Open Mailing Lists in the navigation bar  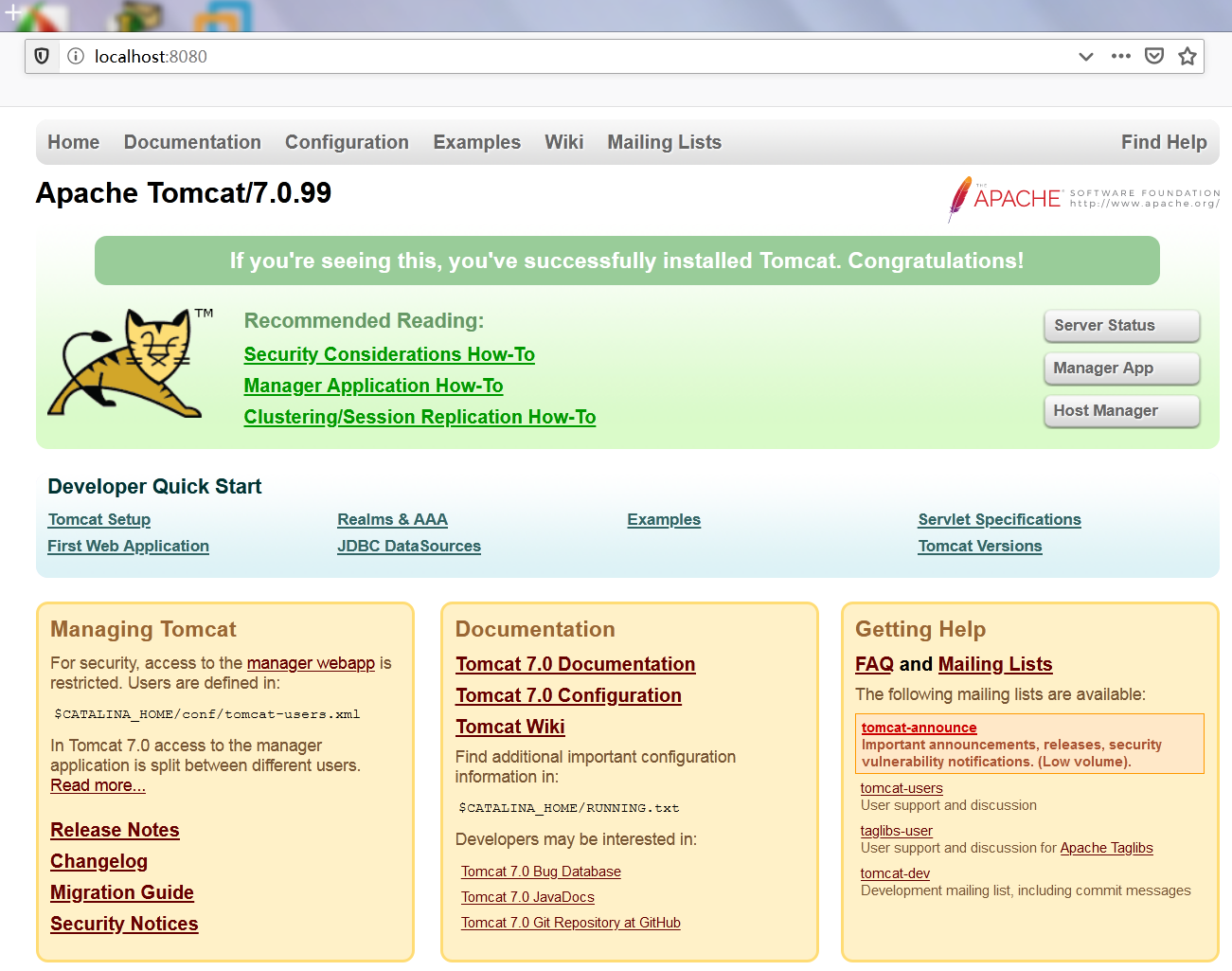tap(664, 142)
